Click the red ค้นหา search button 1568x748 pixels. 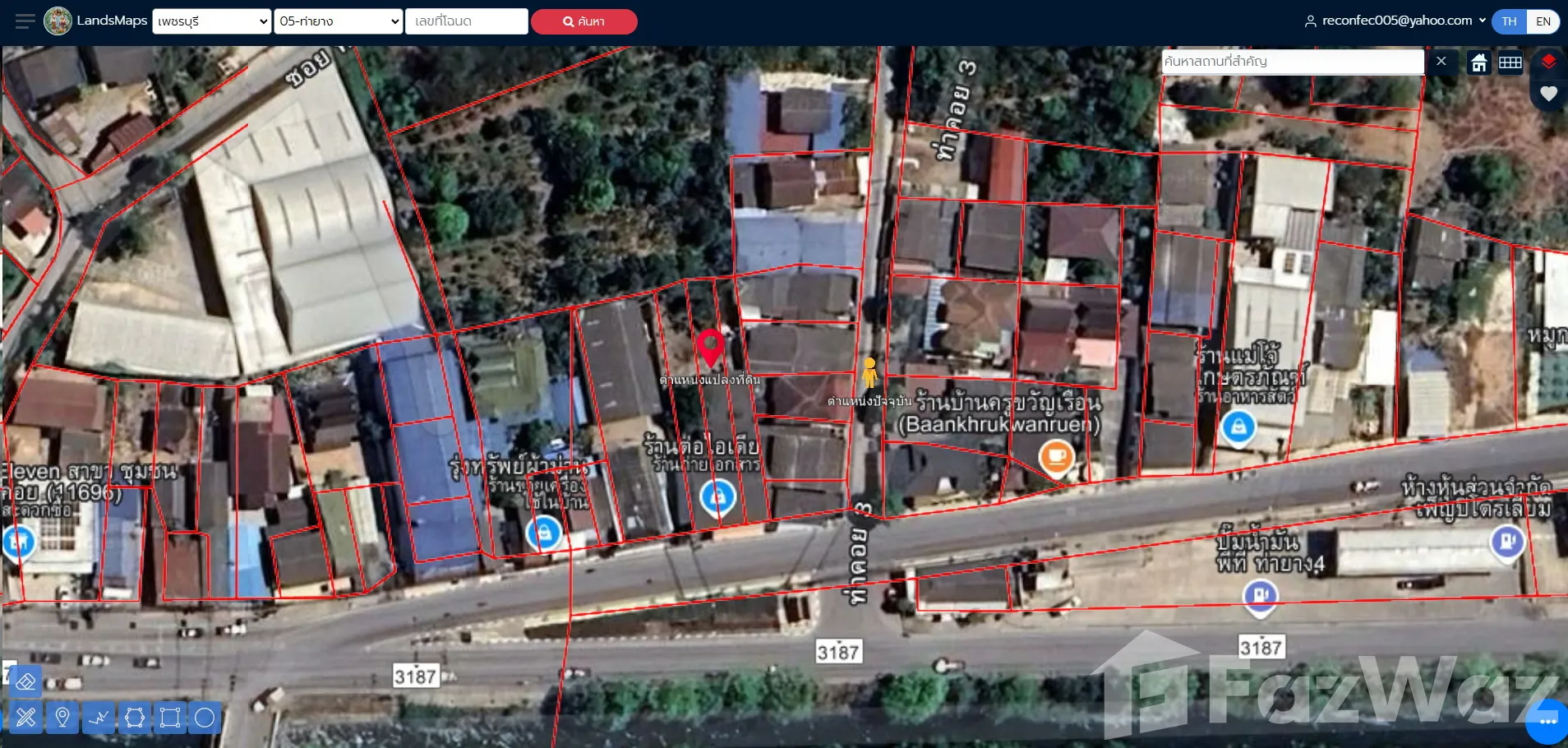[583, 21]
